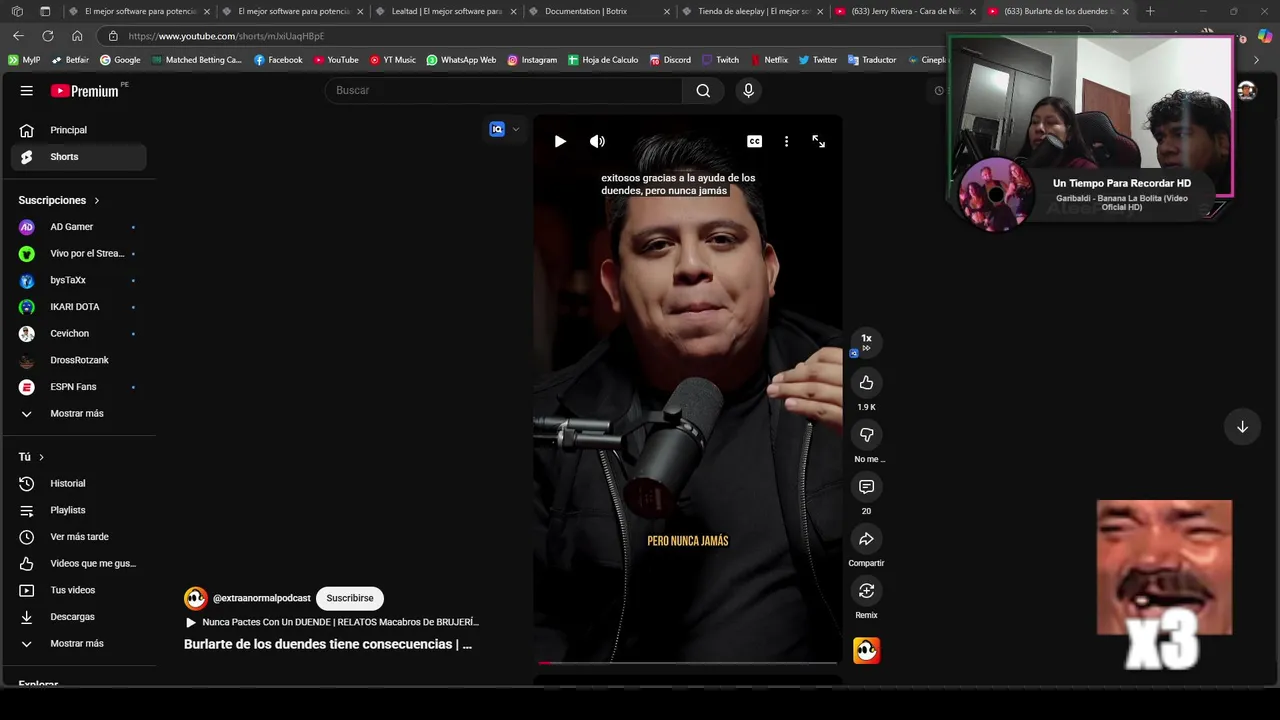1280x720 pixels.
Task: Go to YouTube Premium home logo
Action: [x=84, y=91]
